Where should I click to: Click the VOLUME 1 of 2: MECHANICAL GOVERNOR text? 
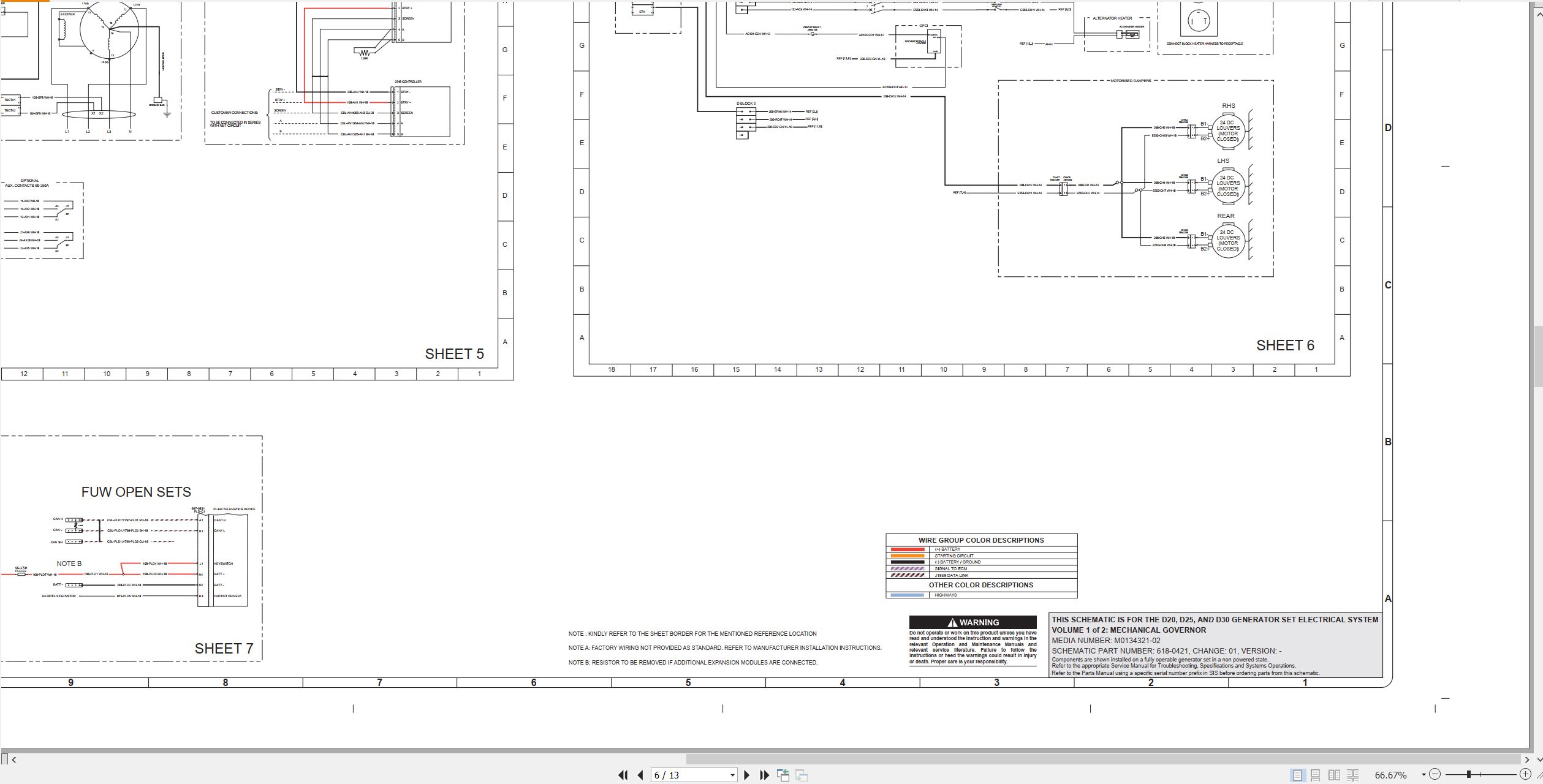click(x=1129, y=630)
